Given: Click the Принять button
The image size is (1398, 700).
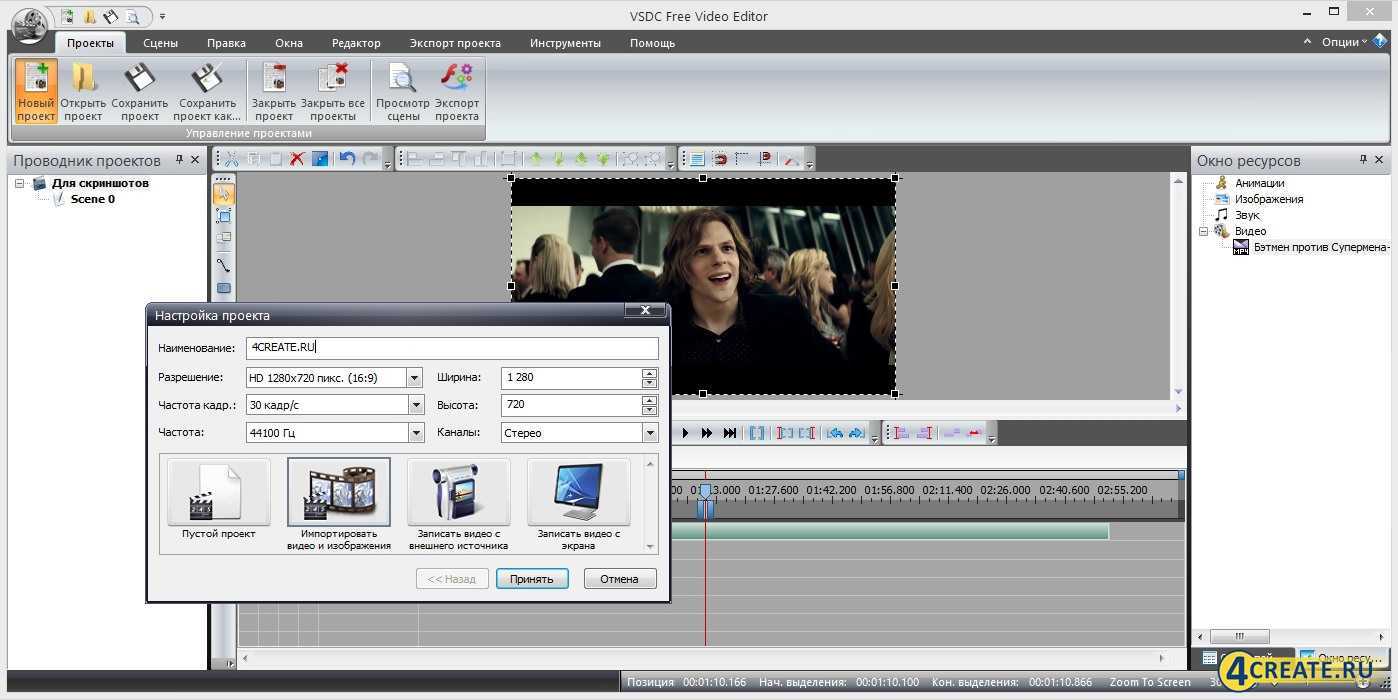Looking at the screenshot, I should 532,578.
